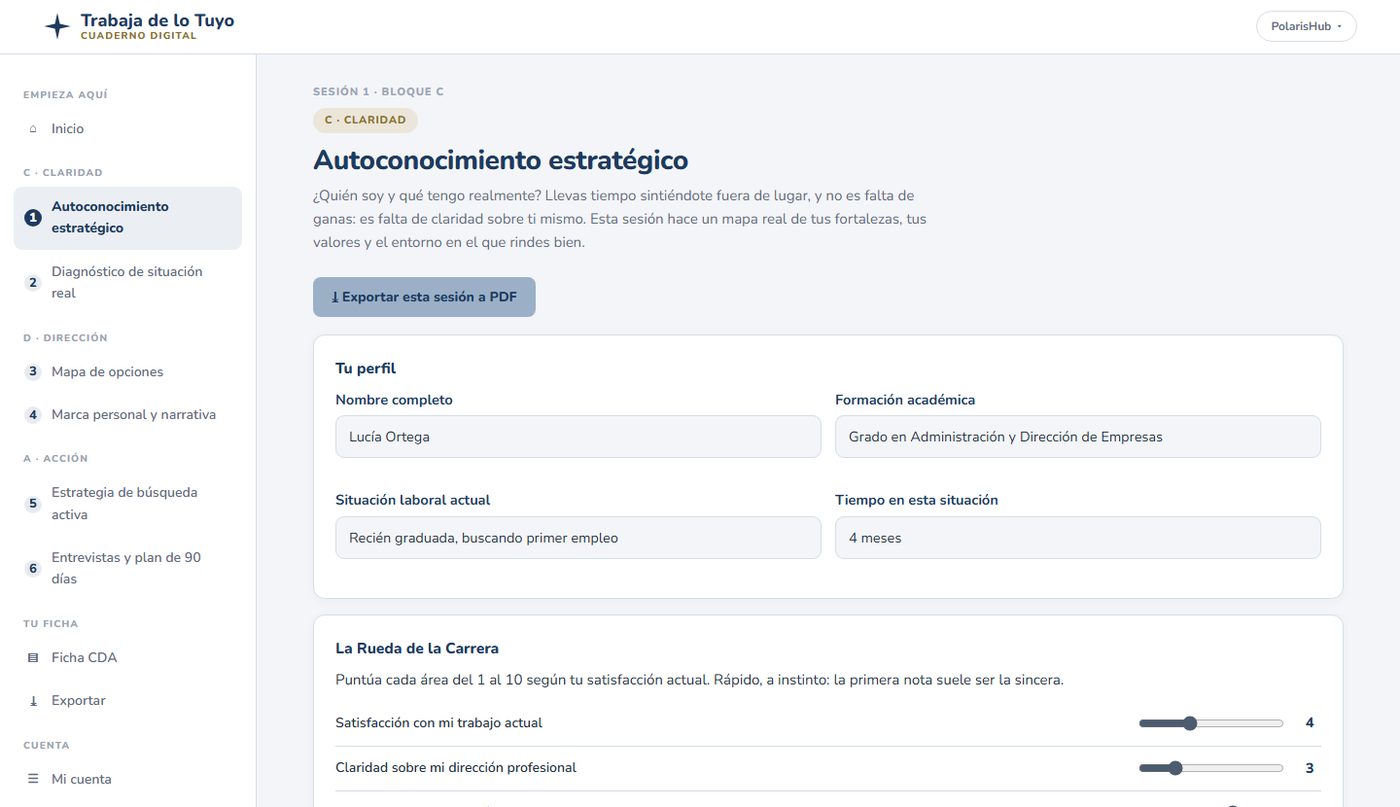Open Estrategia de búsqueda activa
Image resolution: width=1400 pixels, height=807 pixels.
click(128, 504)
